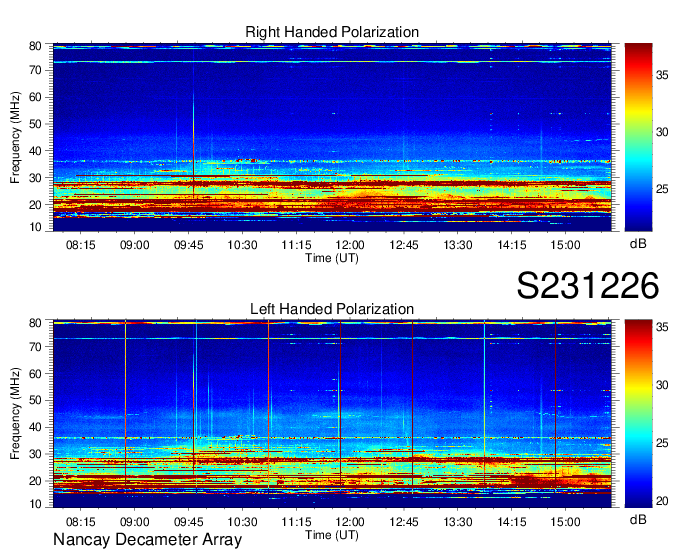Image resolution: width=680 pixels, height=552 pixels.
Task: Click the "15:00" tick of Left Handed plot
Action: (x=566, y=522)
